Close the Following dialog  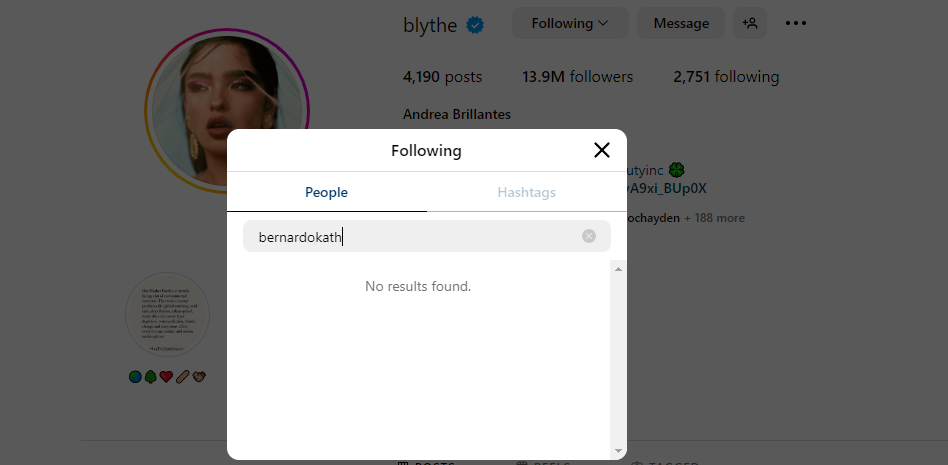(601, 150)
